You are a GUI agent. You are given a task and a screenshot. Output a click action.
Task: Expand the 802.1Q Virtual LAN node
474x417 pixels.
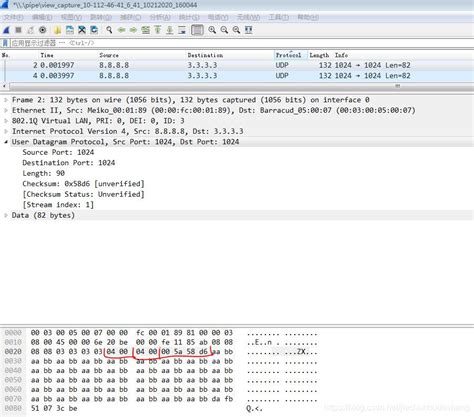pos(6,121)
